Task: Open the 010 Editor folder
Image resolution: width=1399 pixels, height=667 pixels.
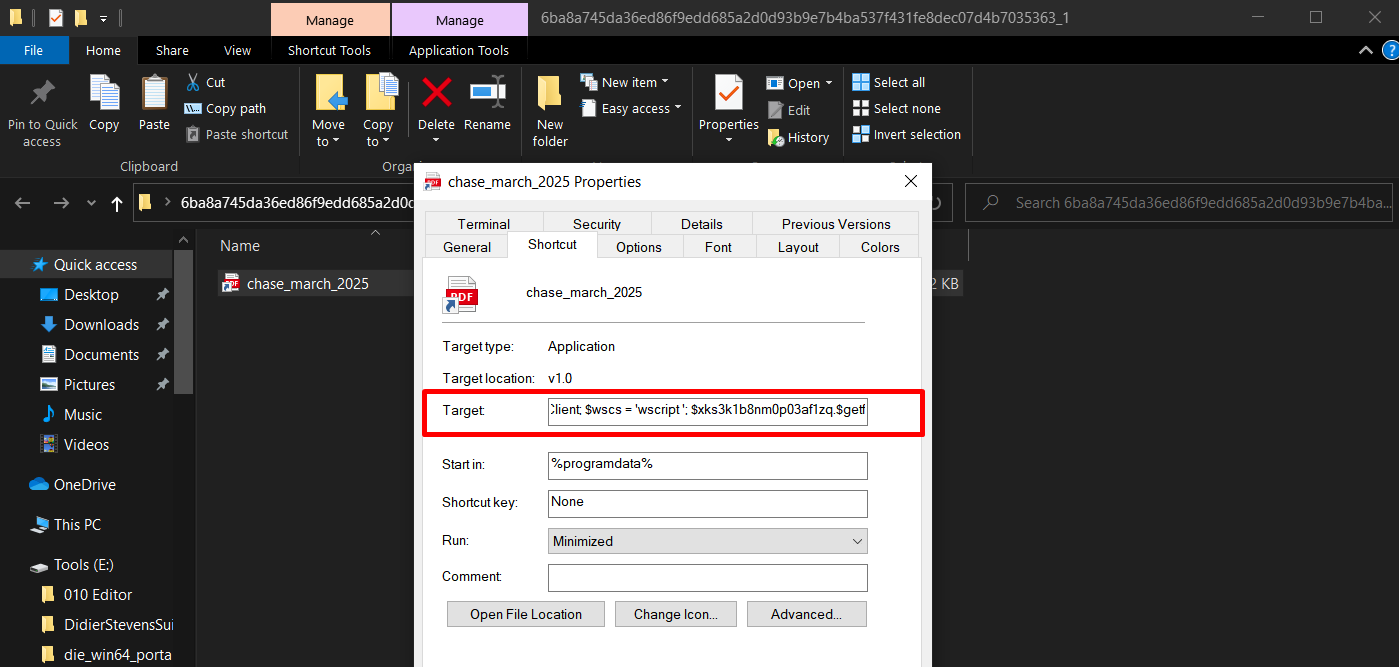Action: [98, 594]
